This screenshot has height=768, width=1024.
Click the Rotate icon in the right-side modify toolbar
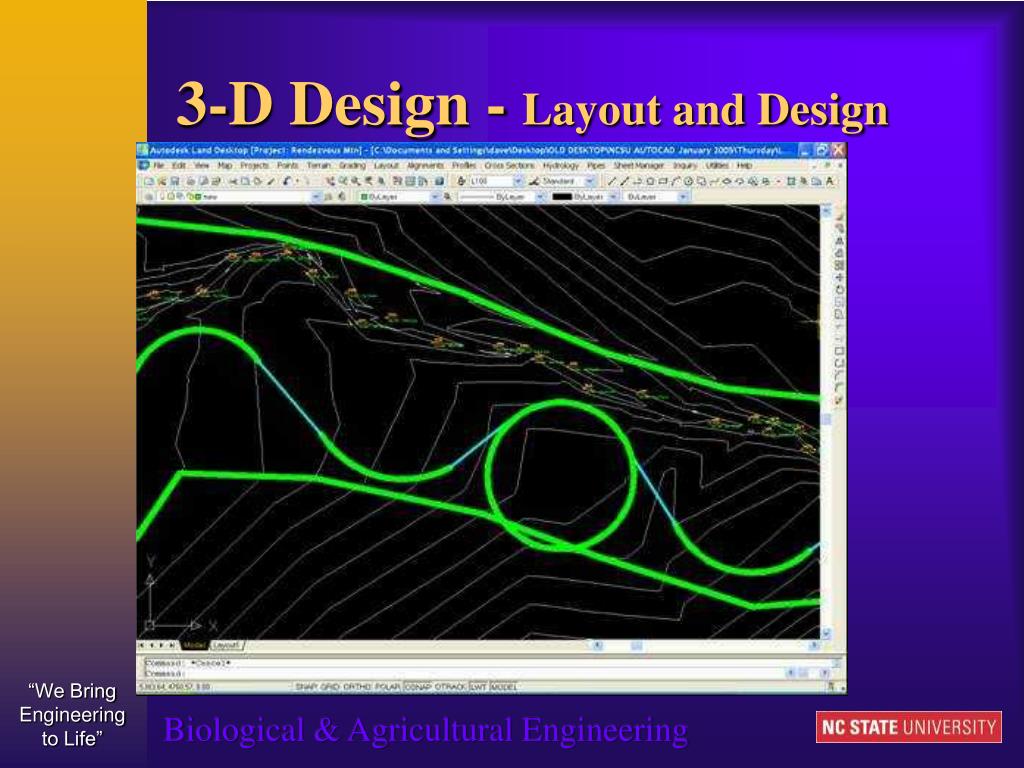point(839,289)
